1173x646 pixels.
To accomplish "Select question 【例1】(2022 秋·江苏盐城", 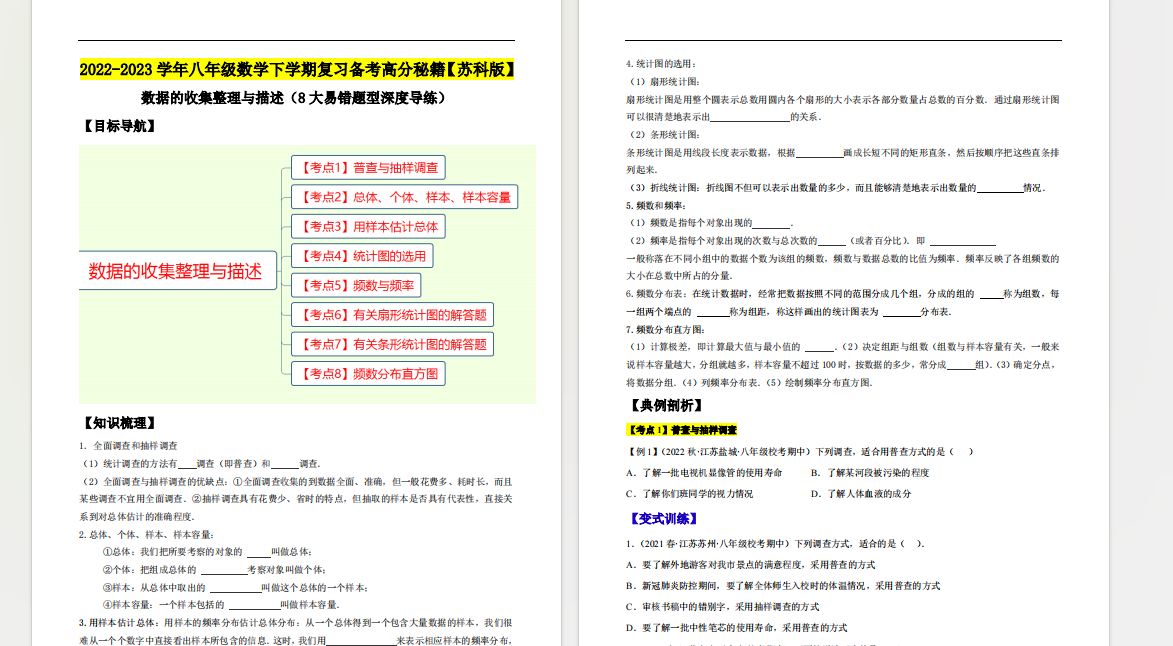I will tap(800, 452).
